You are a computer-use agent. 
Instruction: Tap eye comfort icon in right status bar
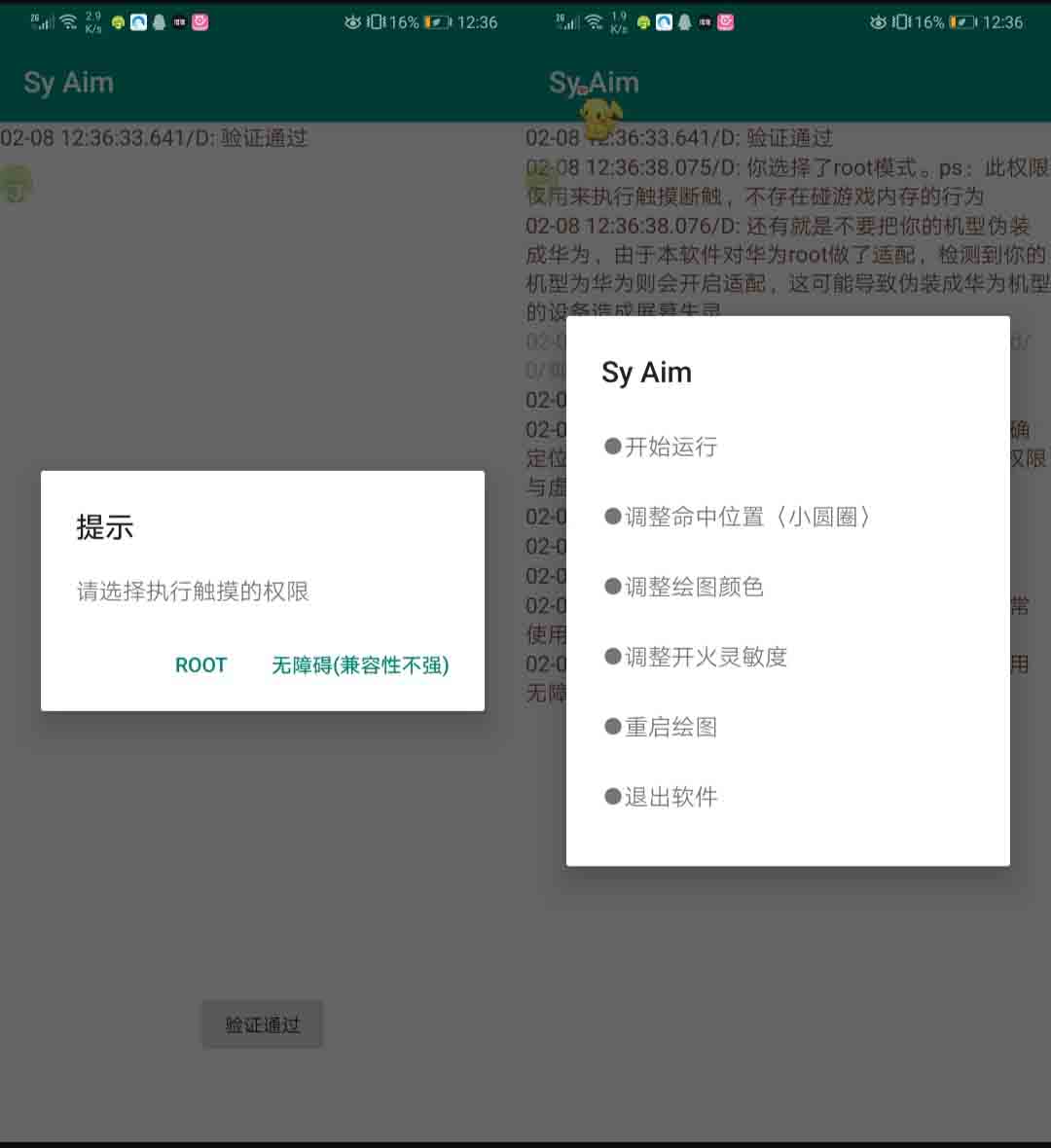coord(878,22)
